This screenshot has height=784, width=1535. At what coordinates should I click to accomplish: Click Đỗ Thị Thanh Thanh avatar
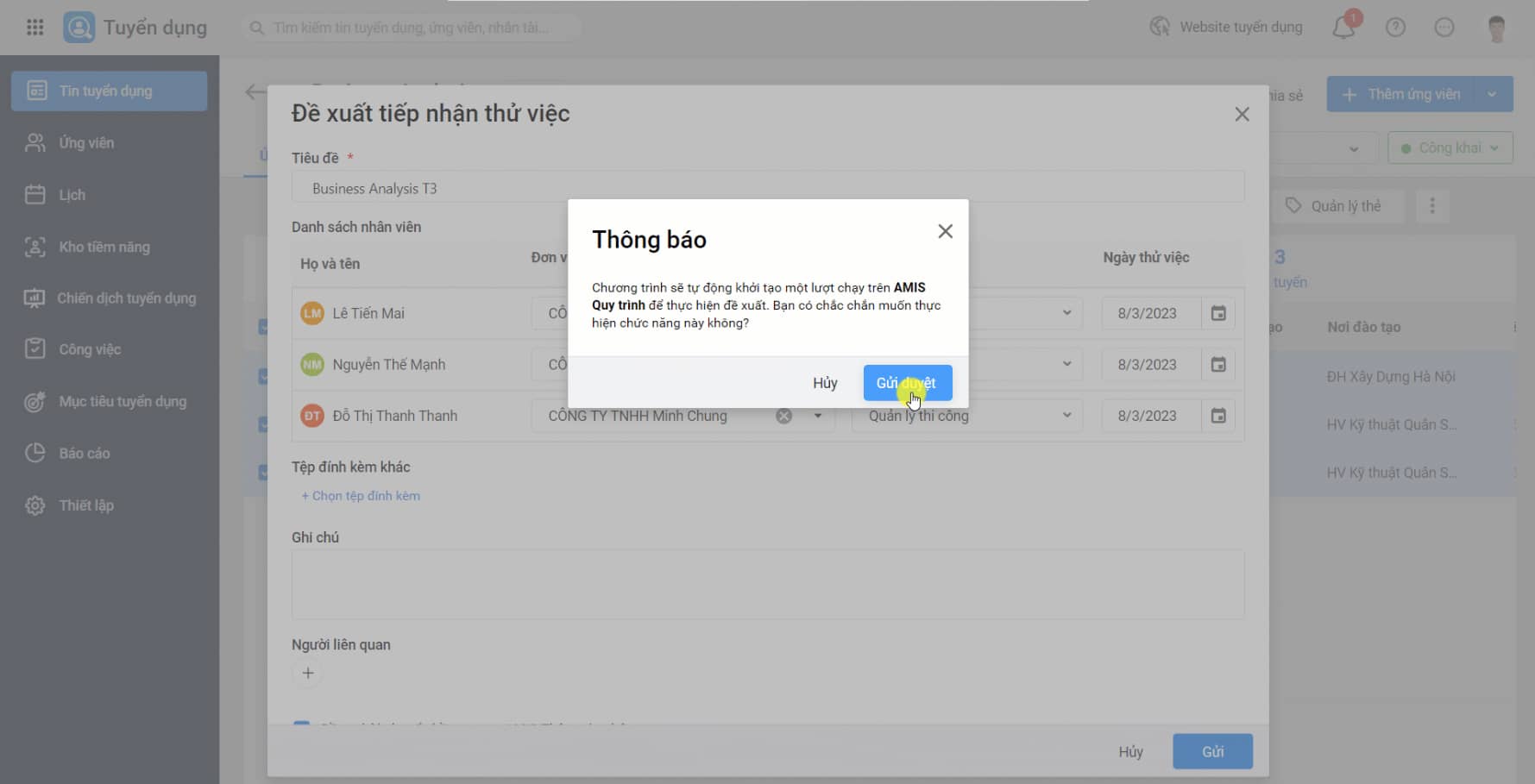pos(311,416)
